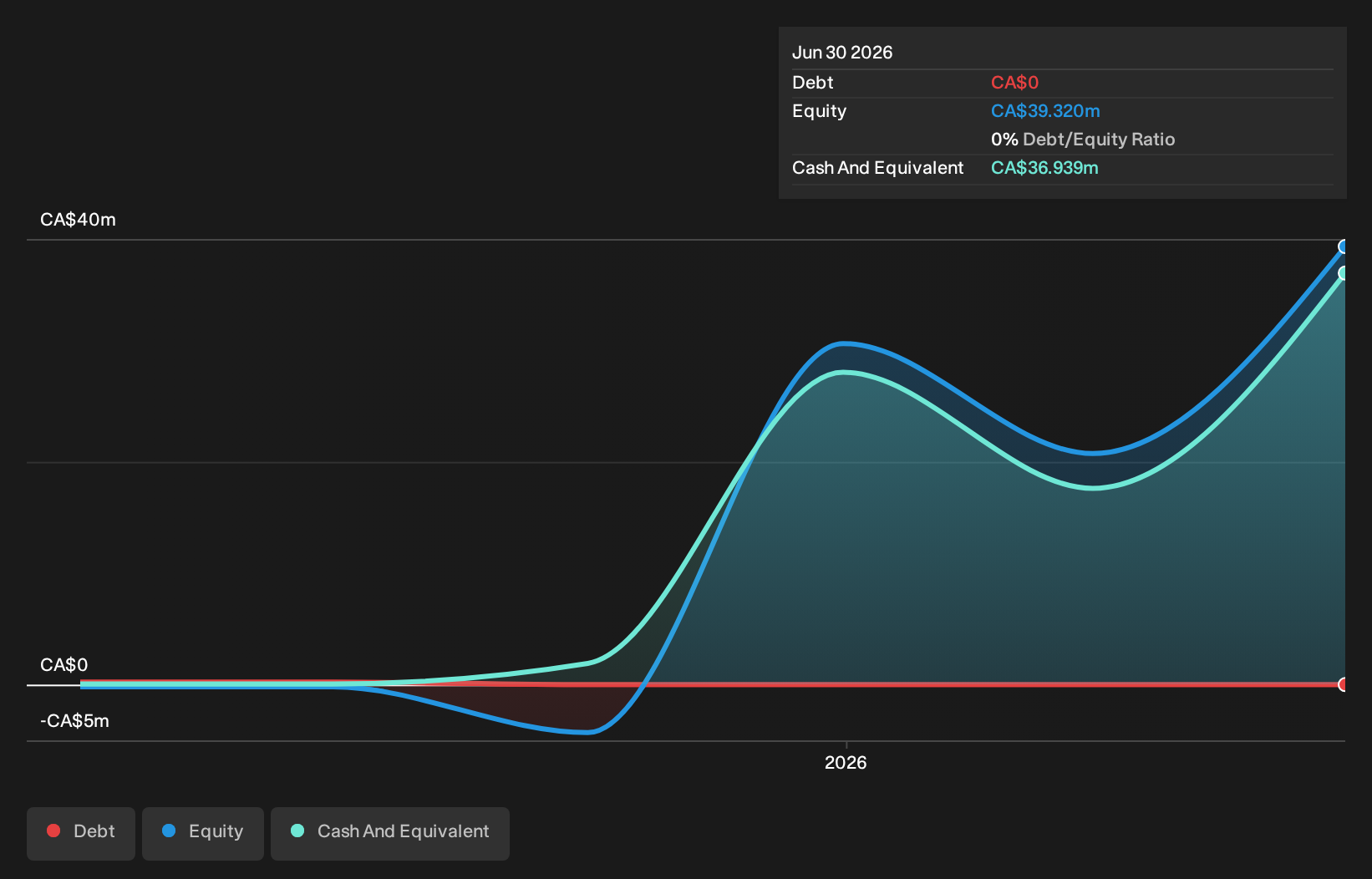This screenshot has width=1372, height=879.
Task: Click the Cash And Equivalent tooltip row label
Action: pos(877,168)
